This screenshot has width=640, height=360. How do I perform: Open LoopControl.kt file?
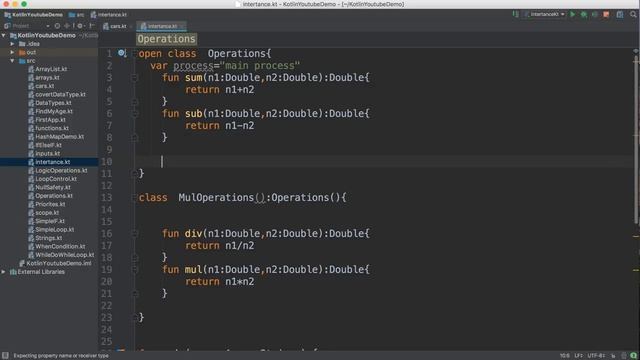click(x=52, y=179)
